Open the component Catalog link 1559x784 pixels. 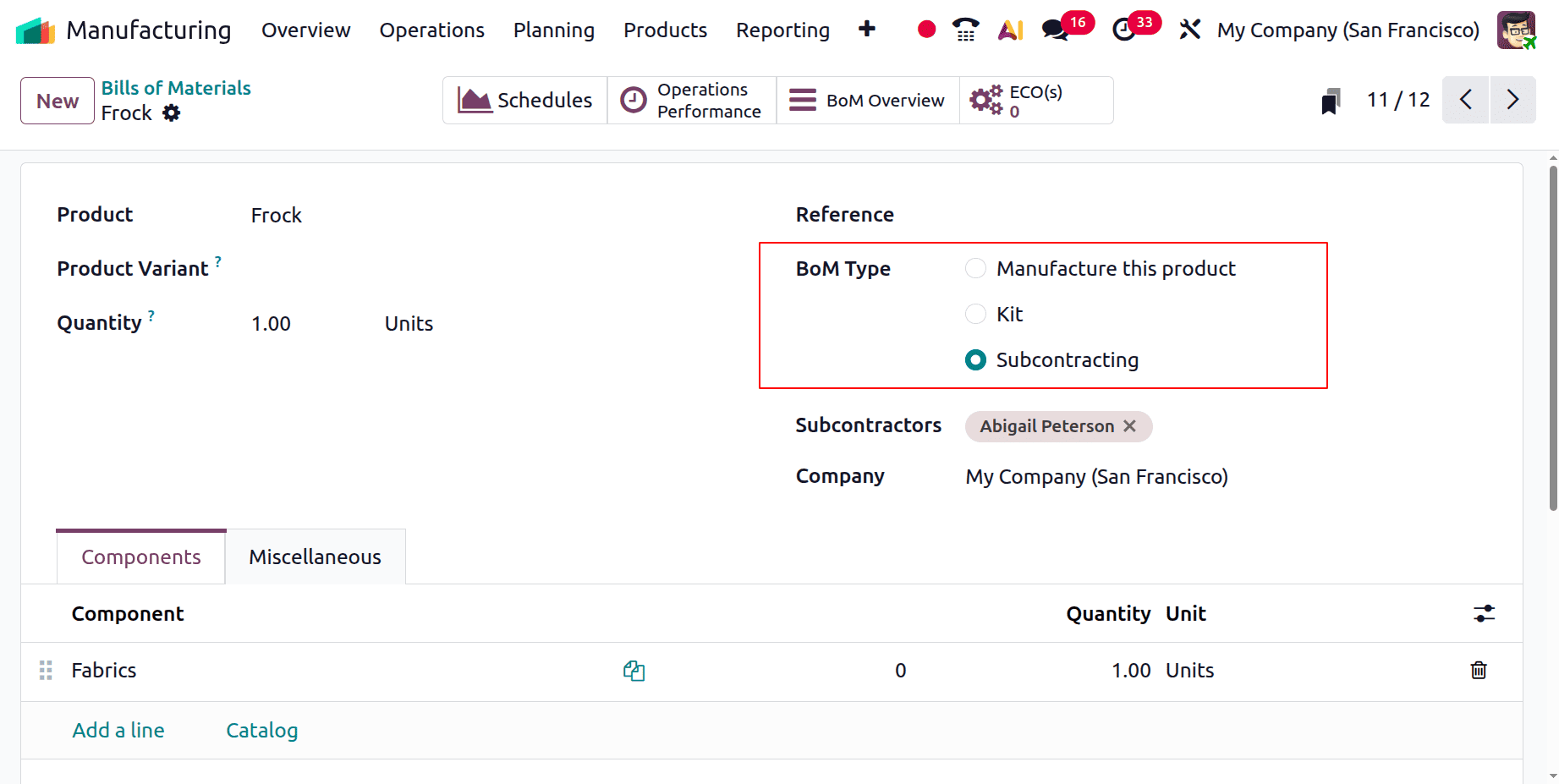(261, 730)
